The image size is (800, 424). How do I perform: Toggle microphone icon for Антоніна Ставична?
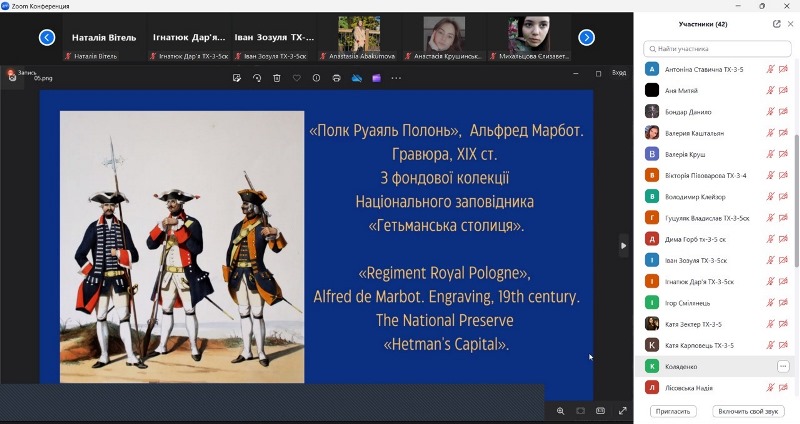pyautogui.click(x=771, y=69)
